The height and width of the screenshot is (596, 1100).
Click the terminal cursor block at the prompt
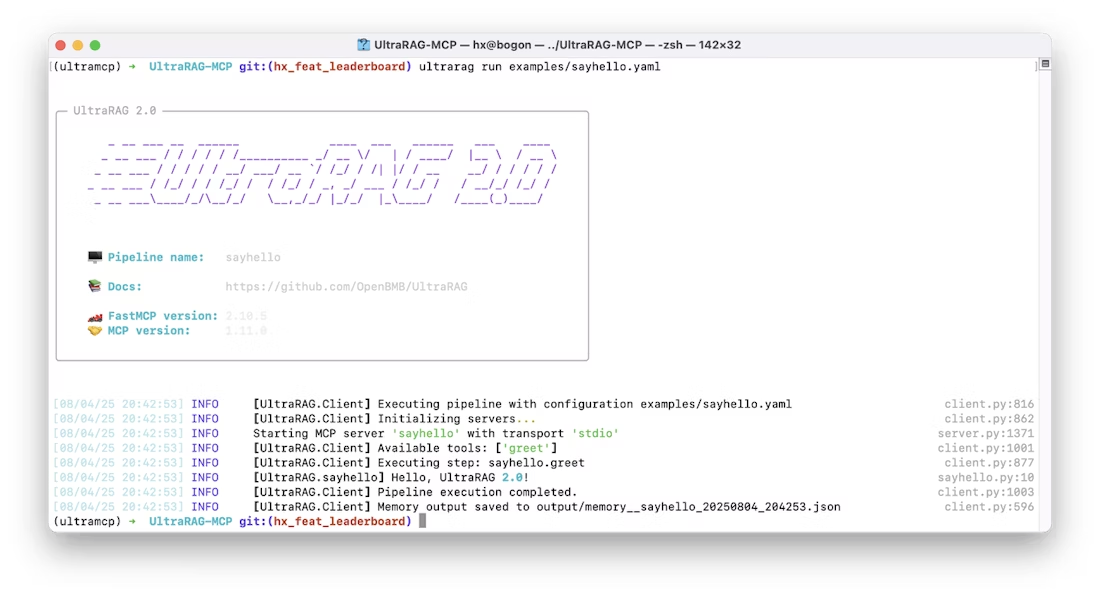[423, 522]
